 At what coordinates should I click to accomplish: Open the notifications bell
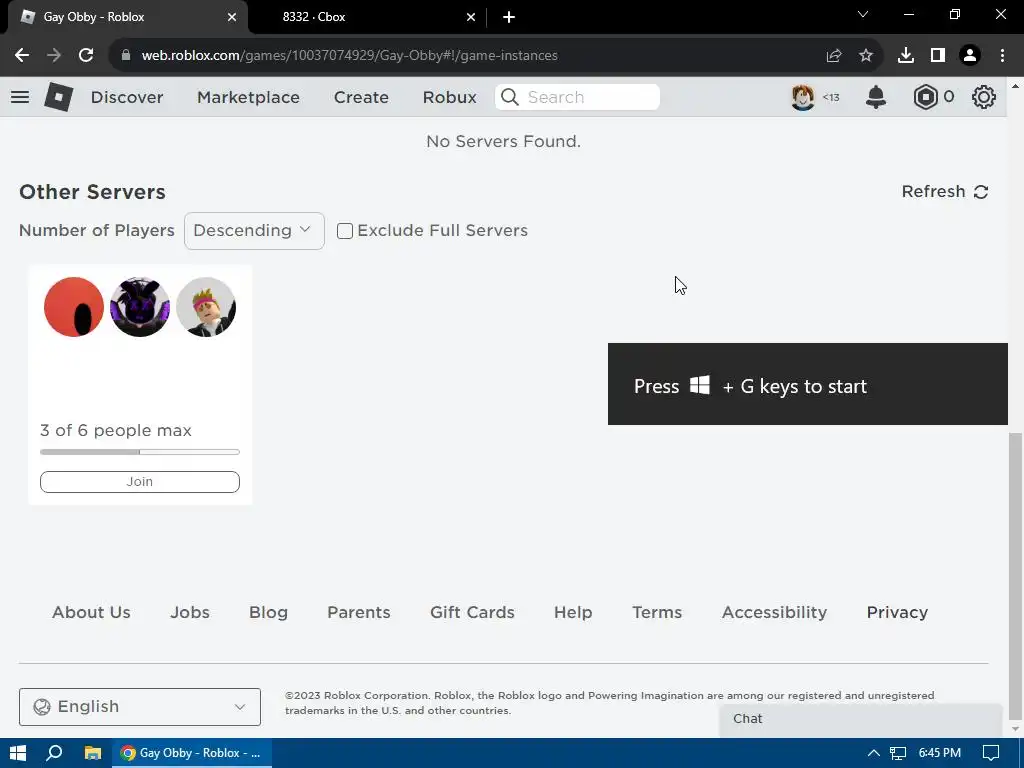point(876,97)
